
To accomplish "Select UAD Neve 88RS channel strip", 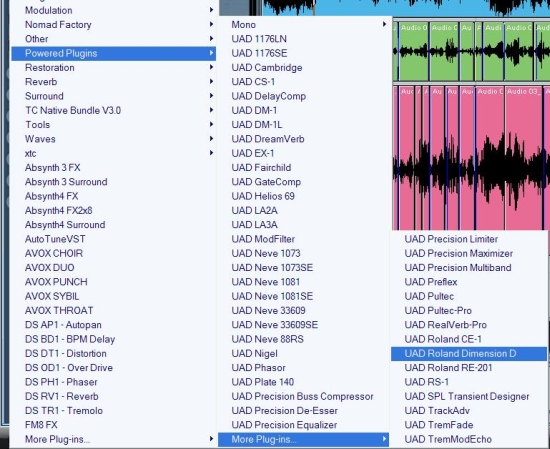I will click(303, 339).
